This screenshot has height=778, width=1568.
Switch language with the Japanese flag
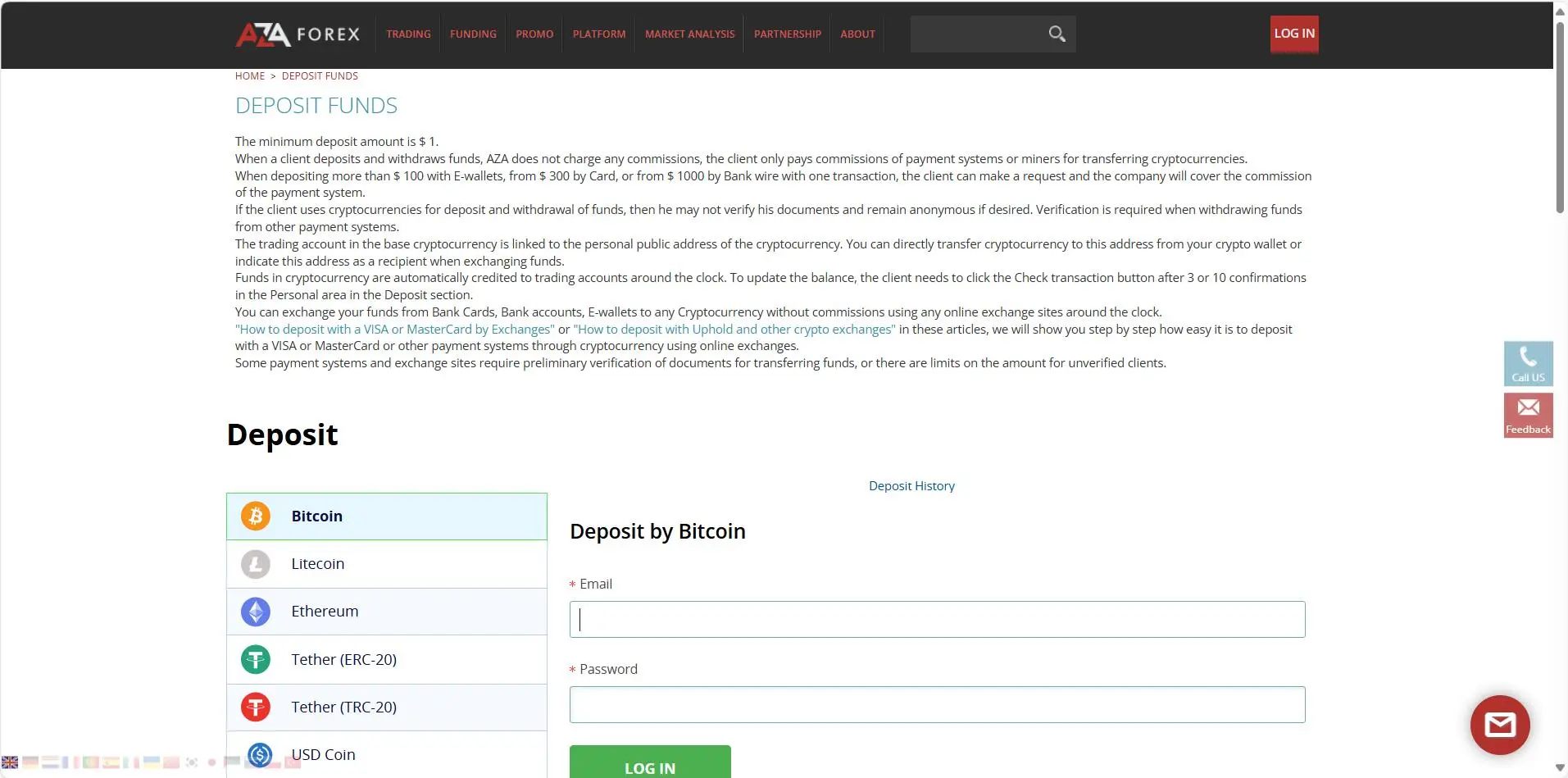pyautogui.click(x=211, y=762)
